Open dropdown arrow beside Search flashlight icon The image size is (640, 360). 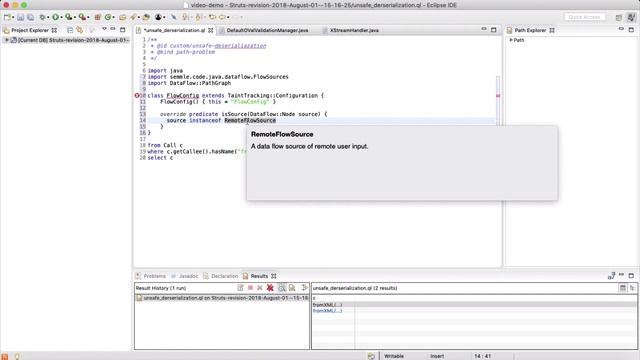[x=139, y=18]
